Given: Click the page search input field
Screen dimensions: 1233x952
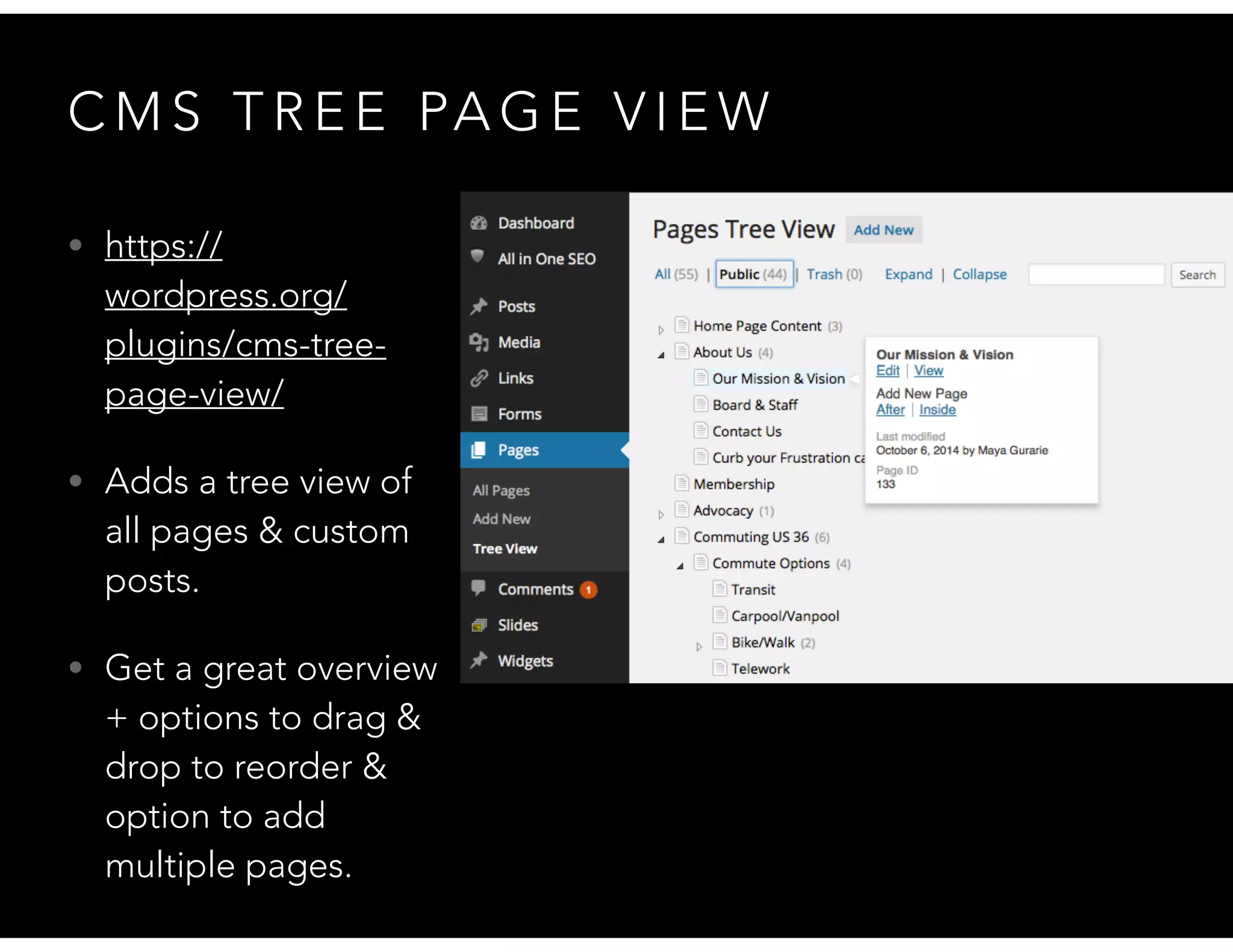Looking at the screenshot, I should pyautogui.click(x=1096, y=275).
